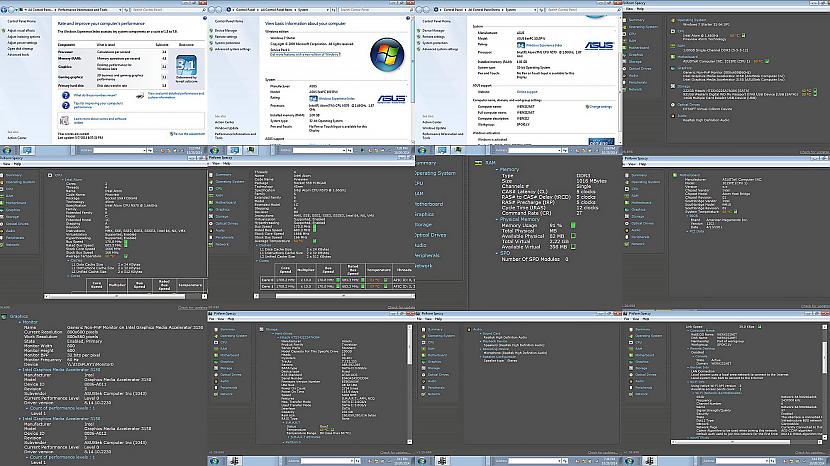Click 'Check for updates' in Speccy Motherboard window
The height and width of the screenshot is (466, 830).
tap(815, 306)
